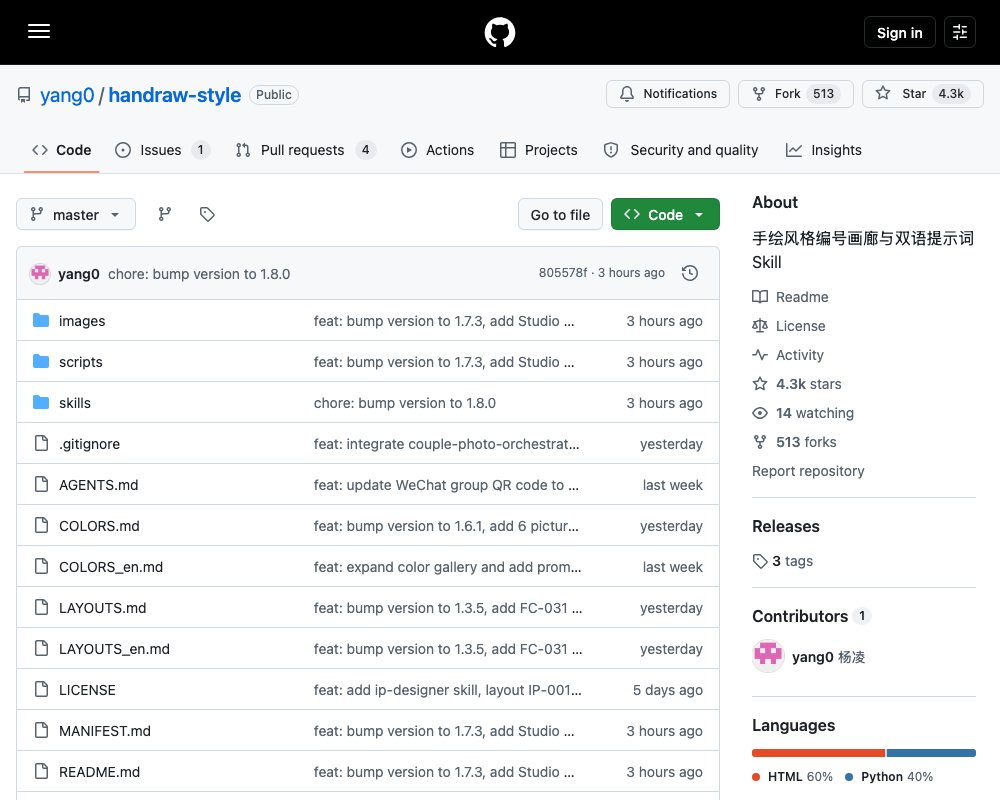View branches using the branch icon

click(x=165, y=214)
